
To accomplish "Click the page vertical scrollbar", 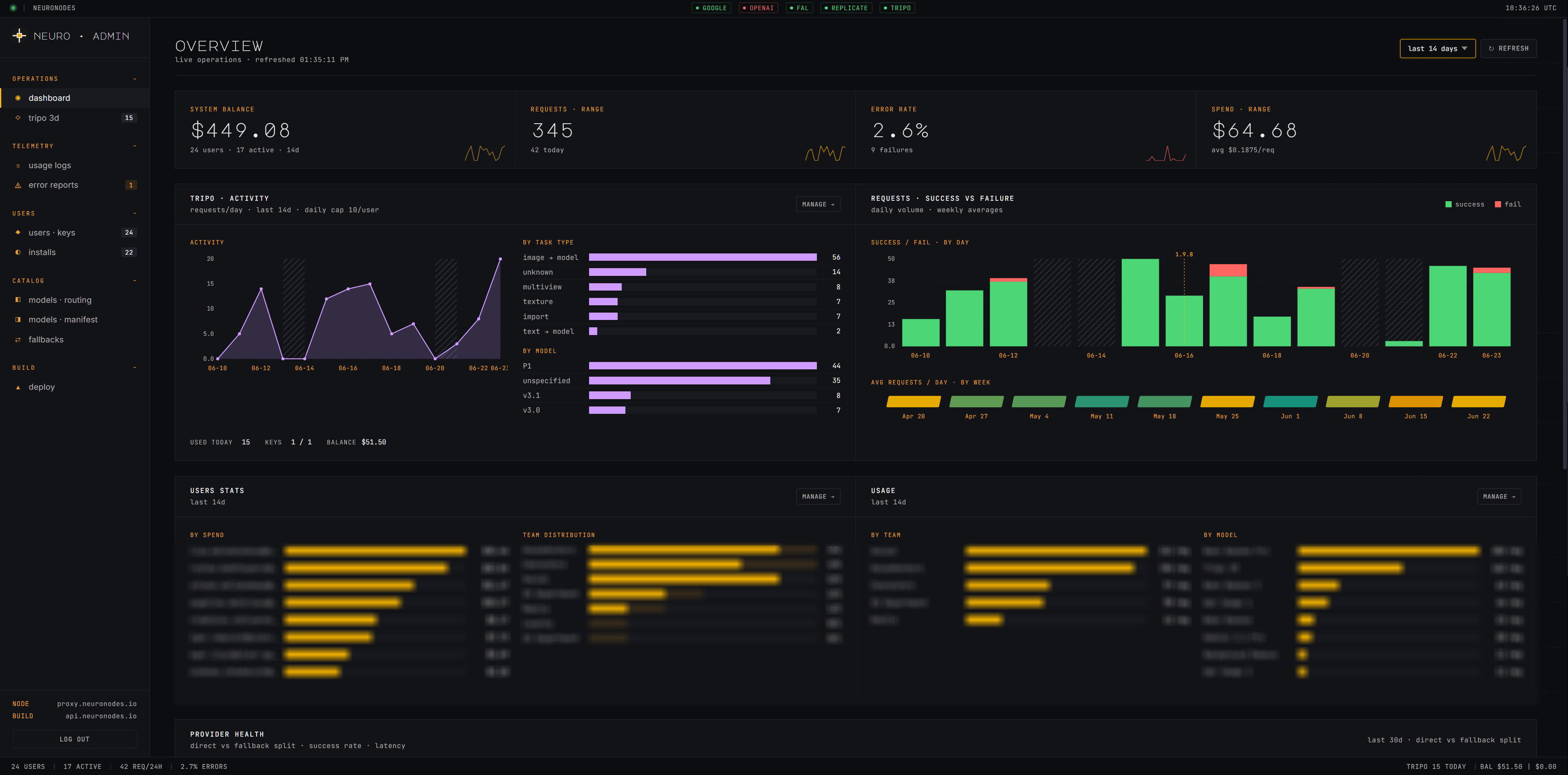I will [1564, 243].
